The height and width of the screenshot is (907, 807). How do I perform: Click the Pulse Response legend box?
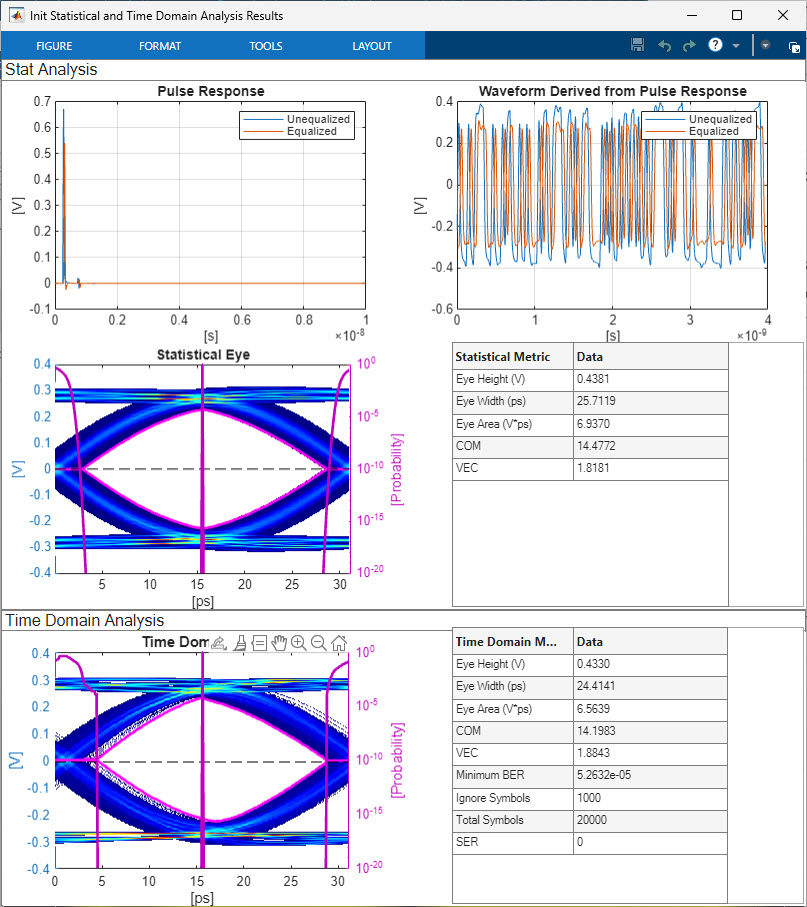click(296, 124)
